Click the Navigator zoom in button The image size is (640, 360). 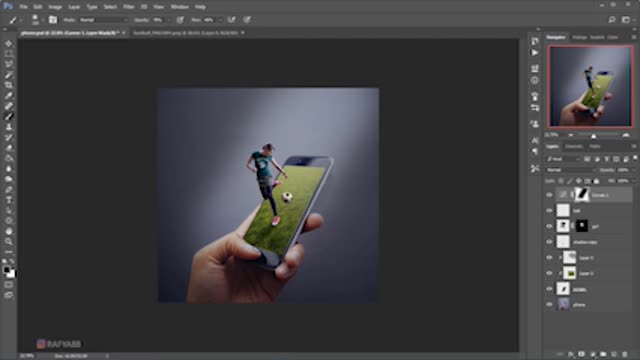(x=626, y=135)
